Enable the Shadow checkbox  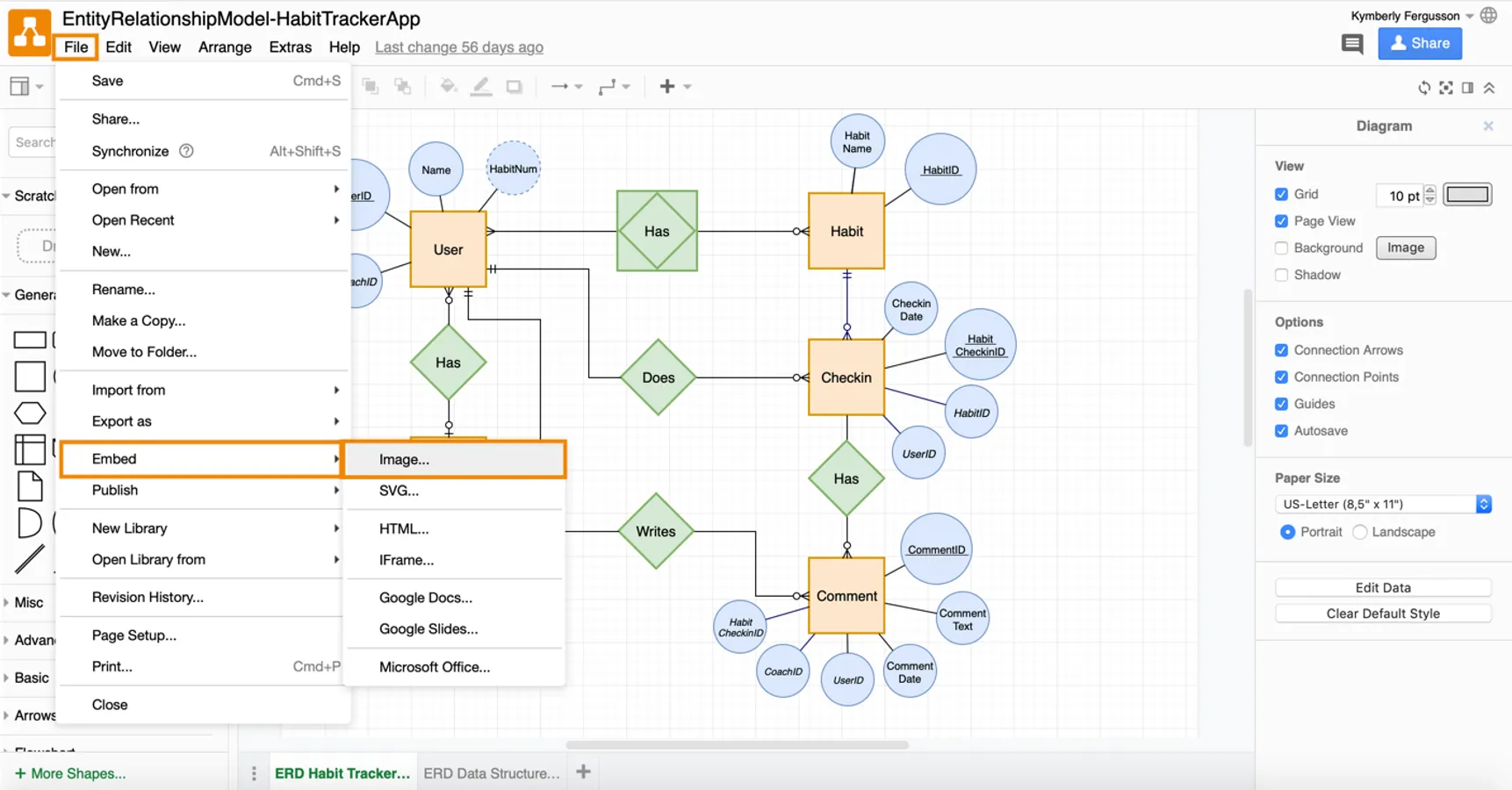(x=1281, y=275)
